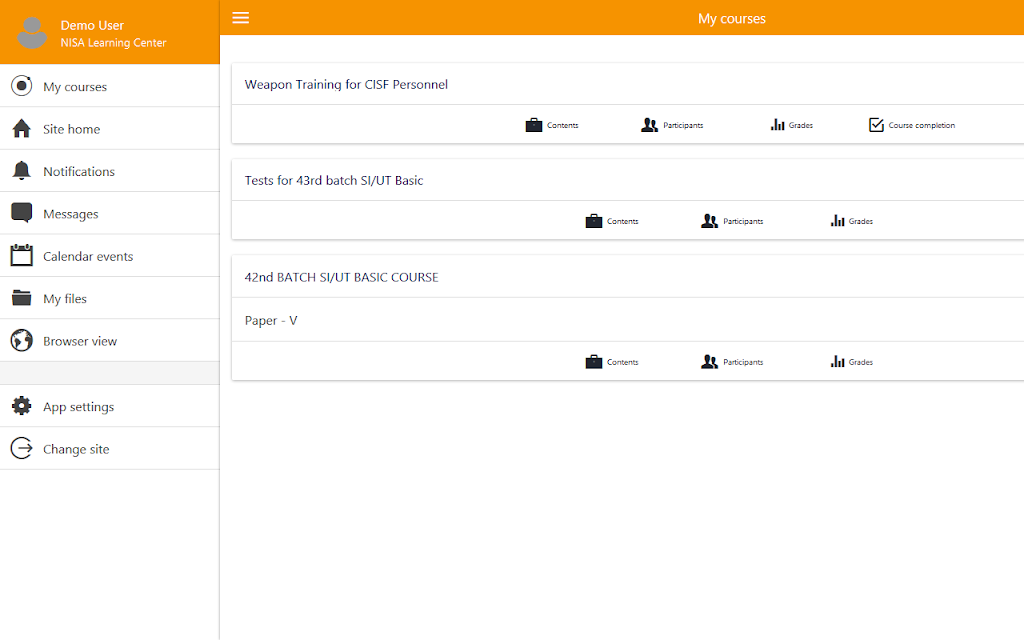Select Change site menu entry

[x=110, y=449]
